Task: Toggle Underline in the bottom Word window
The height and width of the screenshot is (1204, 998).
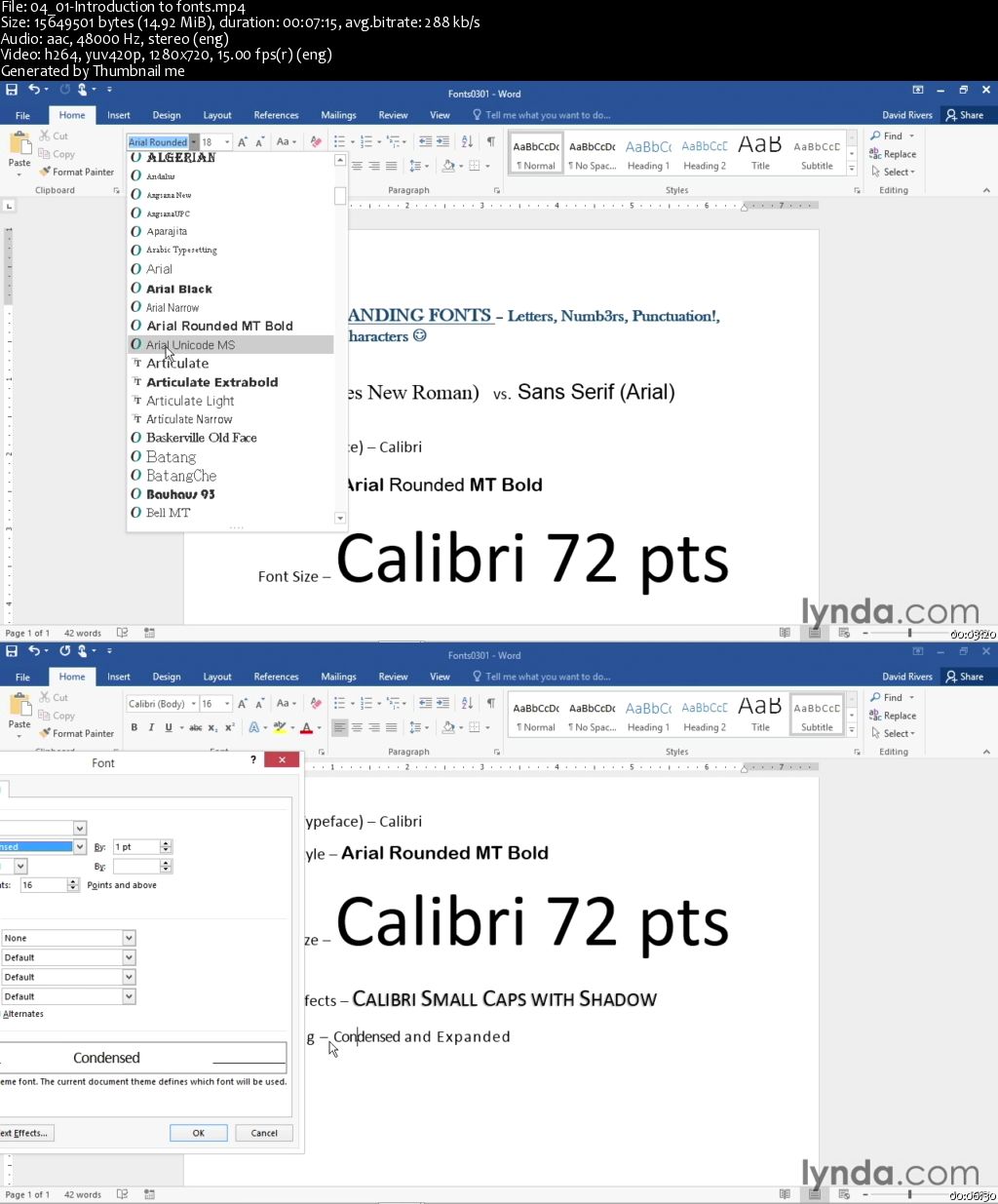Action: (x=169, y=728)
